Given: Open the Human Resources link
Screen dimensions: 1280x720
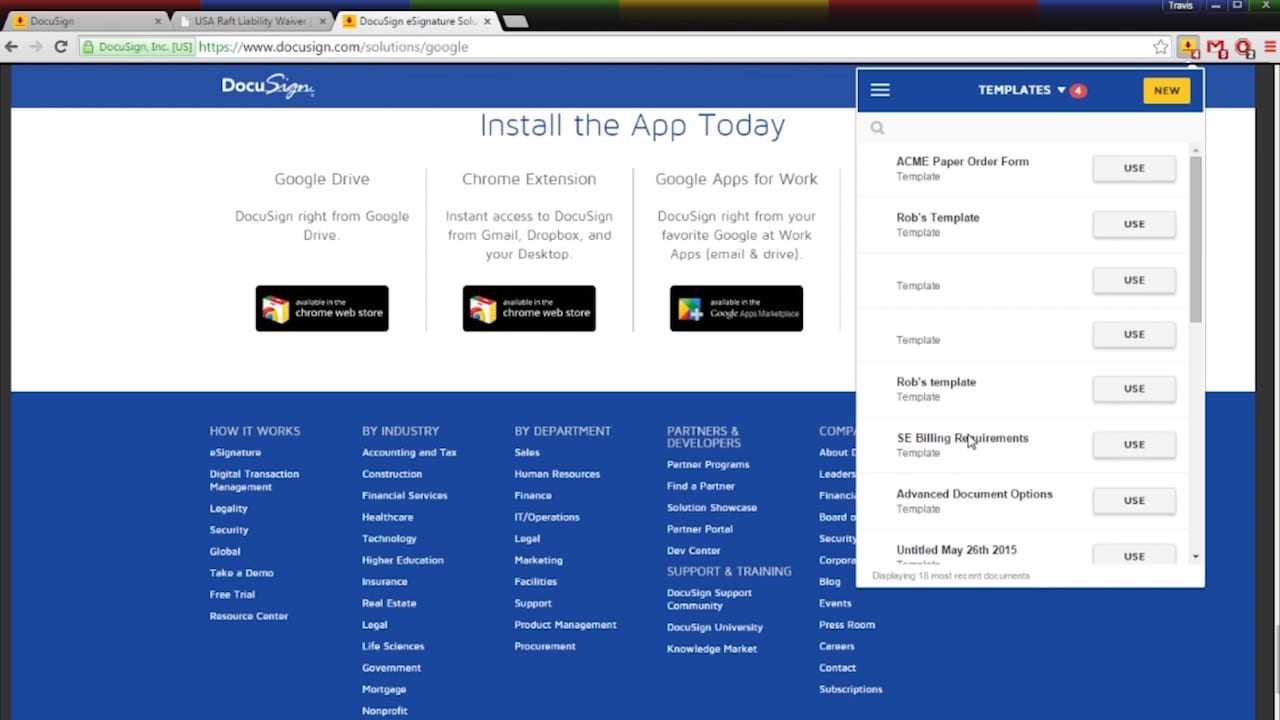Looking at the screenshot, I should click(557, 474).
